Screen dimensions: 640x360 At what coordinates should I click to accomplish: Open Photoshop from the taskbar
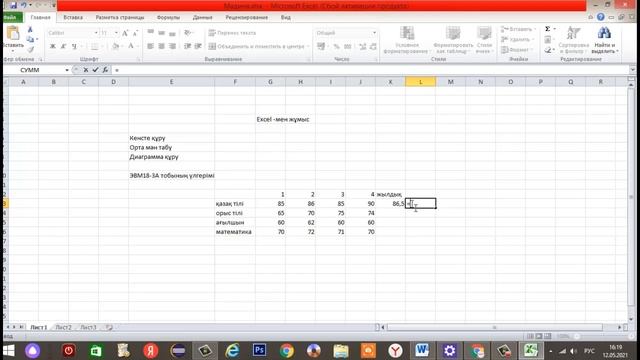(259, 350)
